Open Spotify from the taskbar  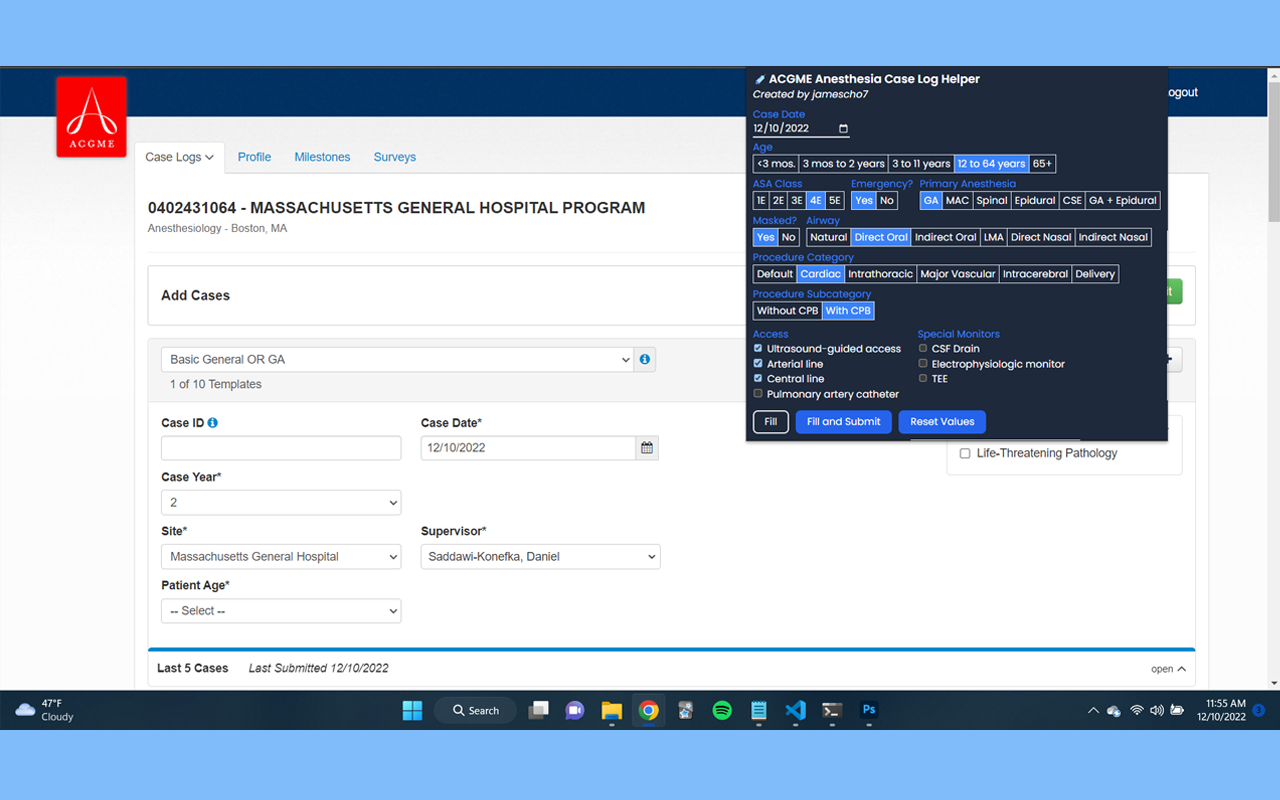point(722,710)
